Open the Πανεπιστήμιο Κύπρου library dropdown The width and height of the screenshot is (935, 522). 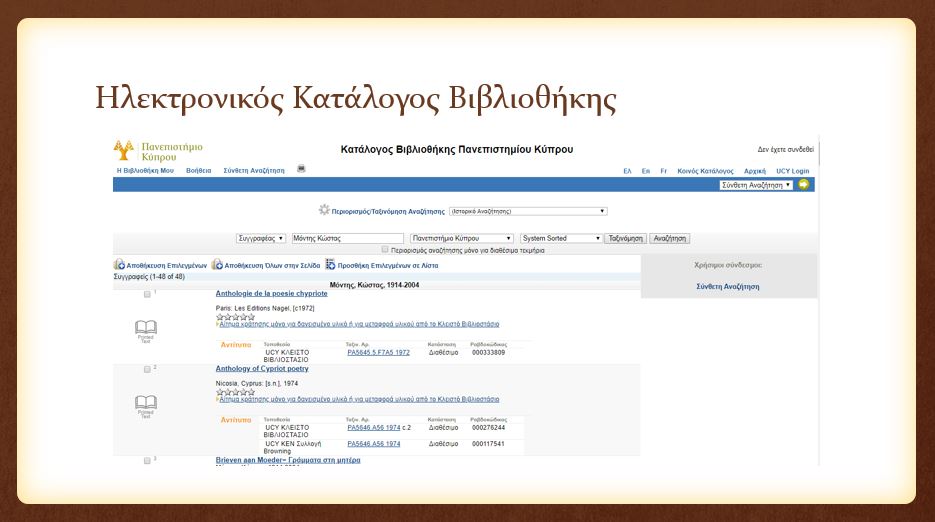click(462, 238)
